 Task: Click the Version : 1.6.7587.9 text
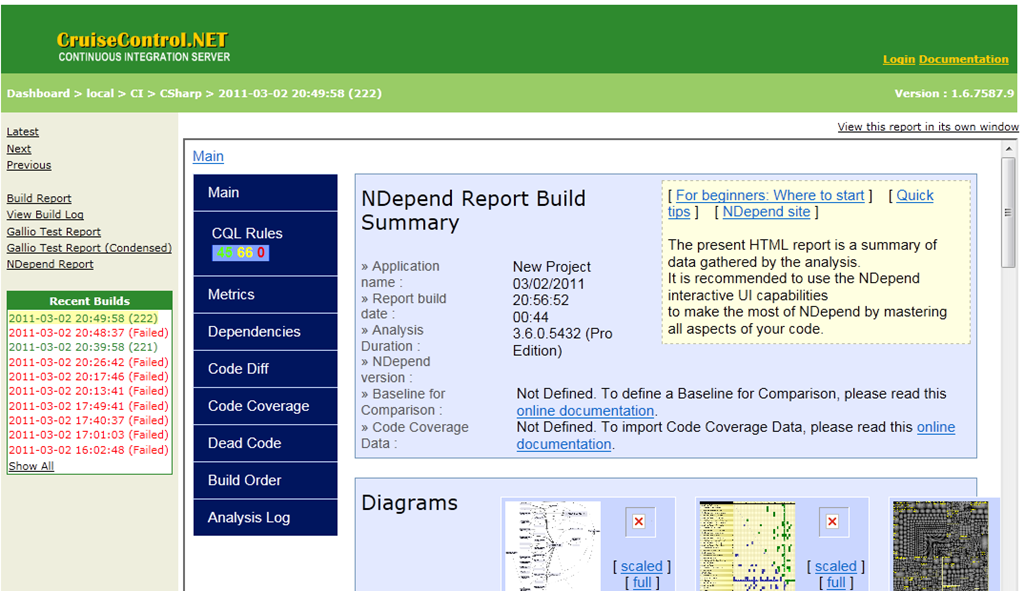point(954,93)
